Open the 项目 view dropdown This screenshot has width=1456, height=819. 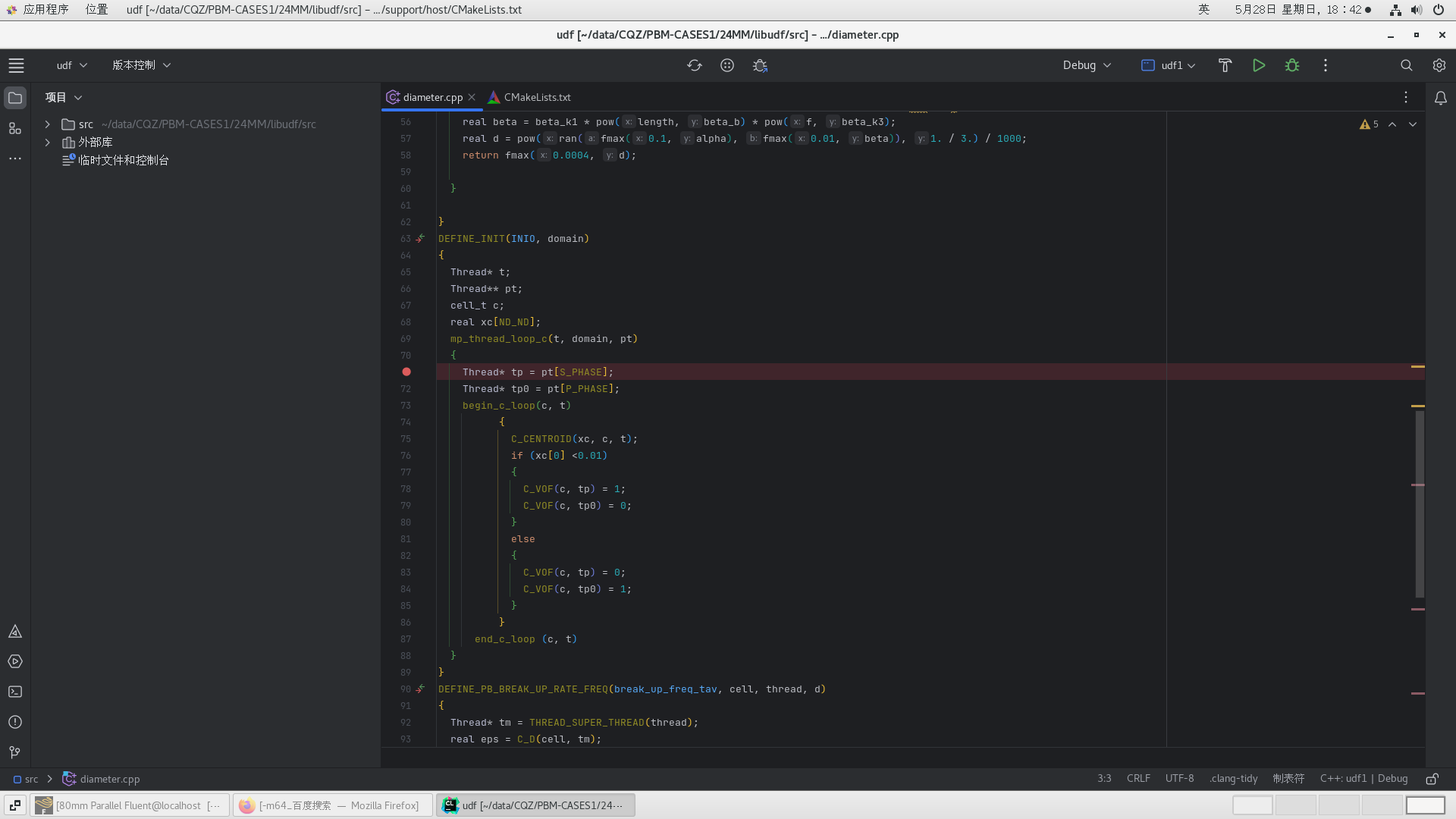coord(63,97)
